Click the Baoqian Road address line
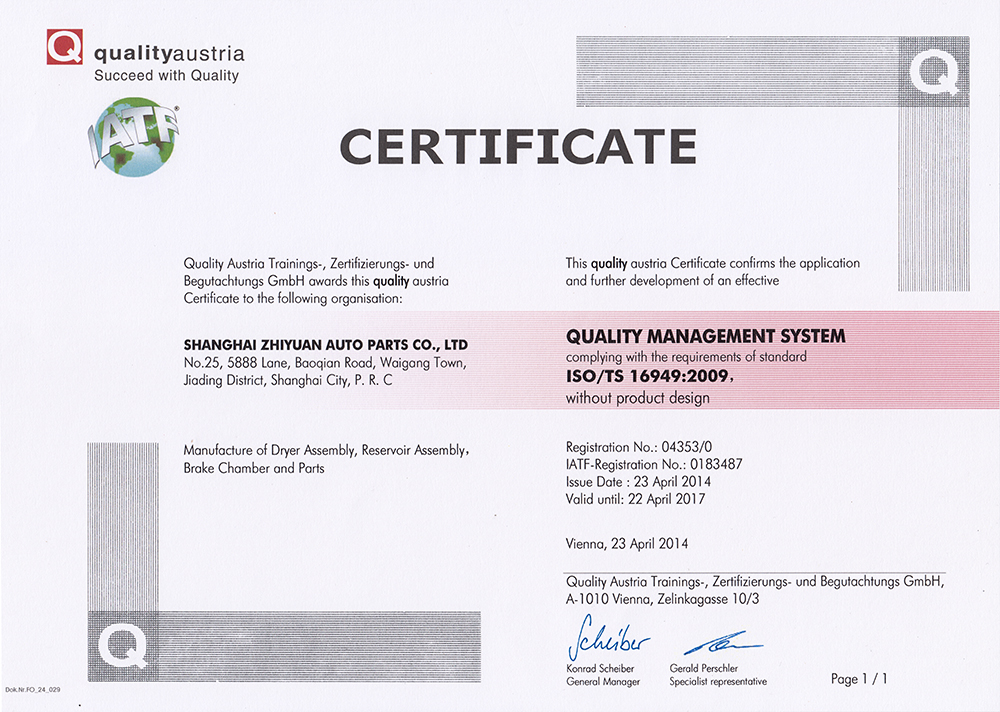This screenshot has height=712, width=1000. (x=324, y=362)
